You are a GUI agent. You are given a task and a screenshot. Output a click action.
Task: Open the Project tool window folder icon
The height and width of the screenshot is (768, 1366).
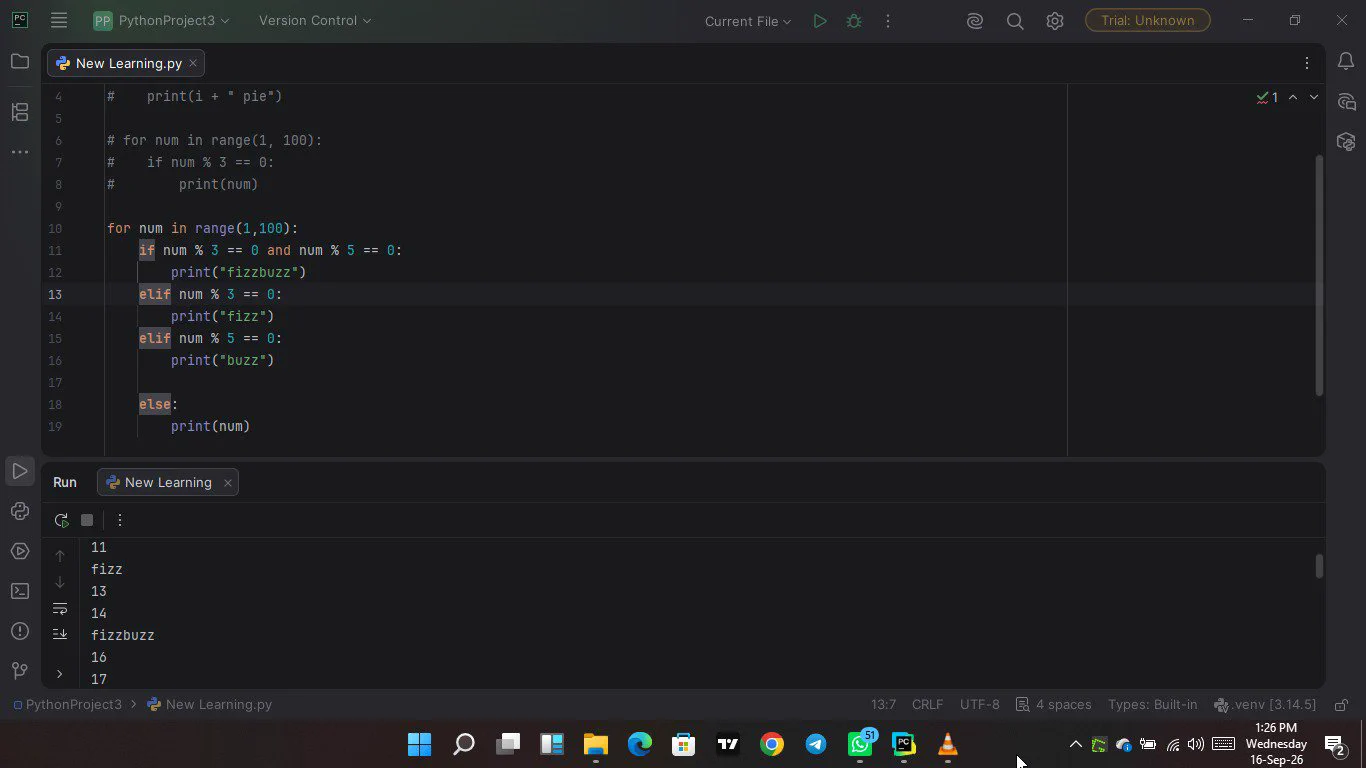pyautogui.click(x=20, y=62)
